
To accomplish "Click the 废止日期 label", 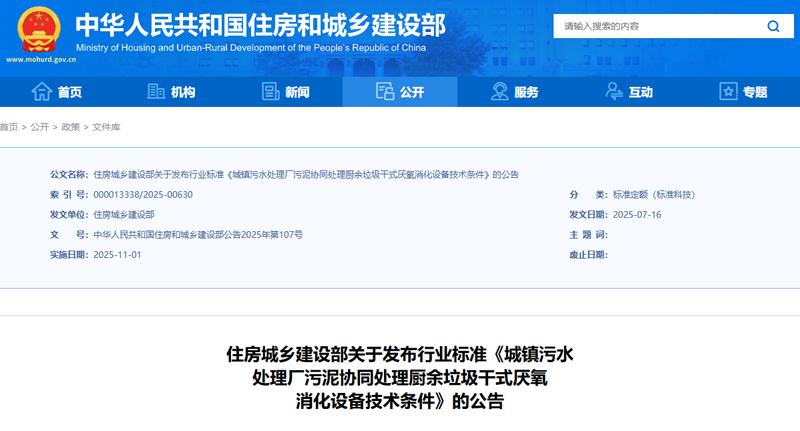I will (x=588, y=255).
